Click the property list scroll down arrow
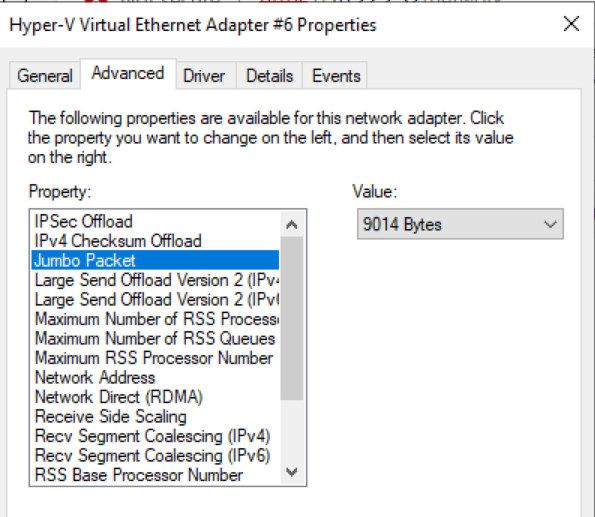Screen dimensions: 595x517 [291, 472]
